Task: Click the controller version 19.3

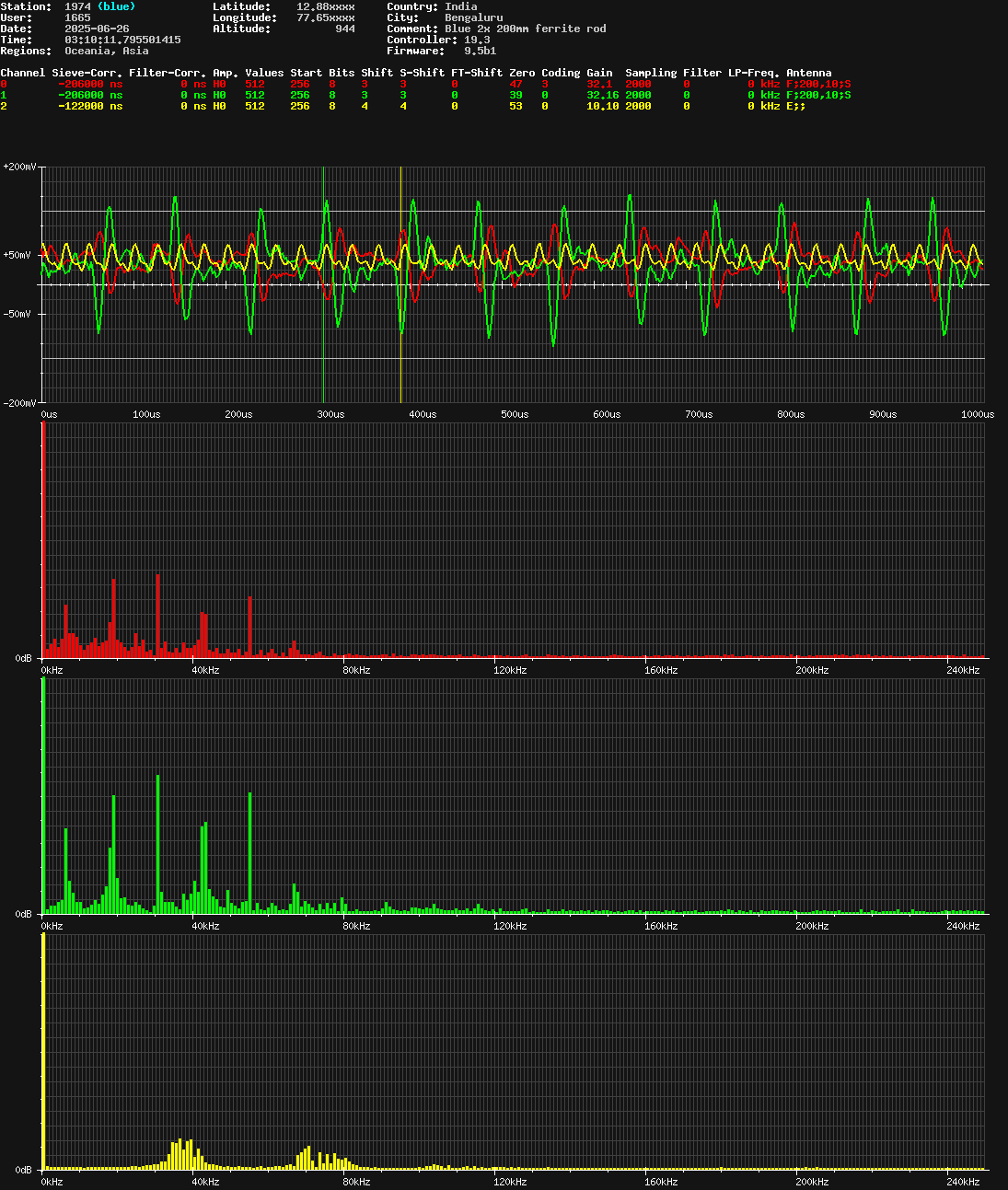Action: [x=477, y=40]
